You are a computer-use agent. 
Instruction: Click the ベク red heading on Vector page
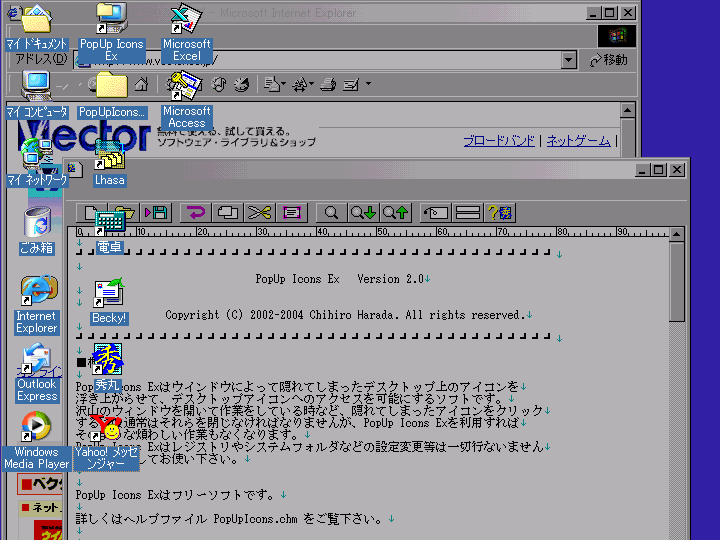(40, 484)
